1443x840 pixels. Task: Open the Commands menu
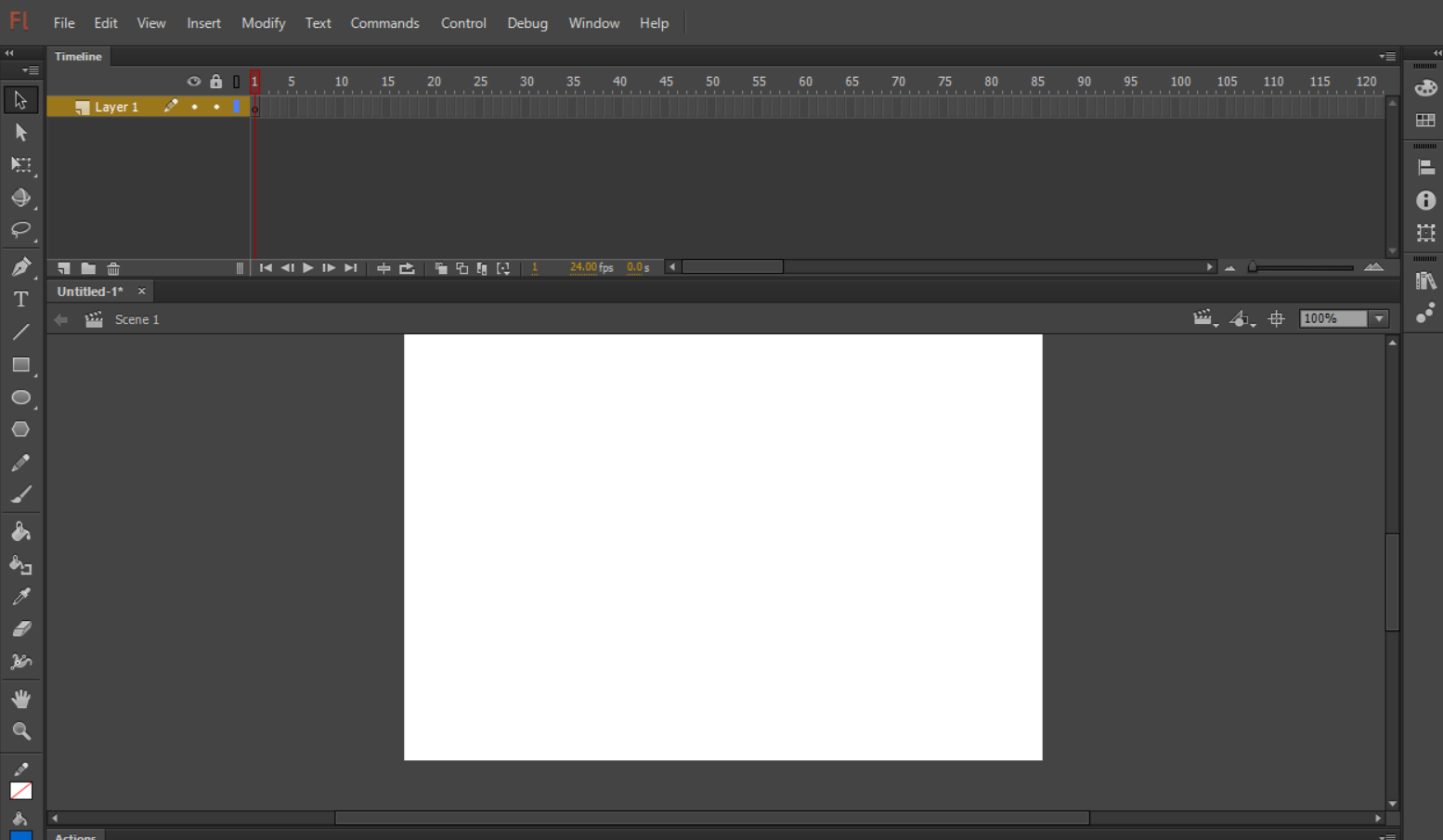(384, 23)
